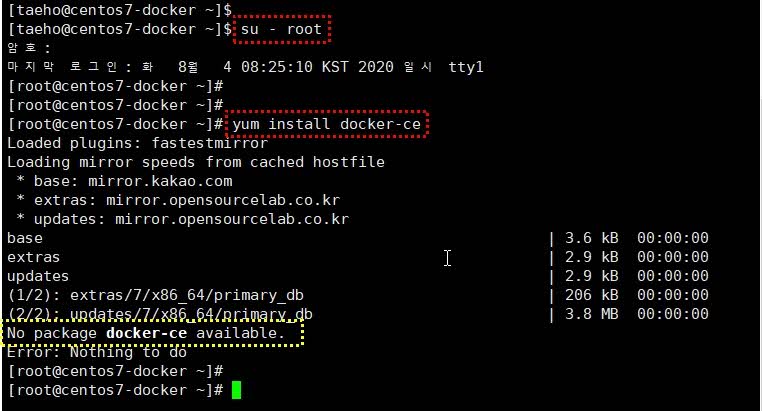The image size is (762, 411).
Task: Click extras mirror 'mirror.opensourcelab.co.kr' text
Action: point(223,200)
